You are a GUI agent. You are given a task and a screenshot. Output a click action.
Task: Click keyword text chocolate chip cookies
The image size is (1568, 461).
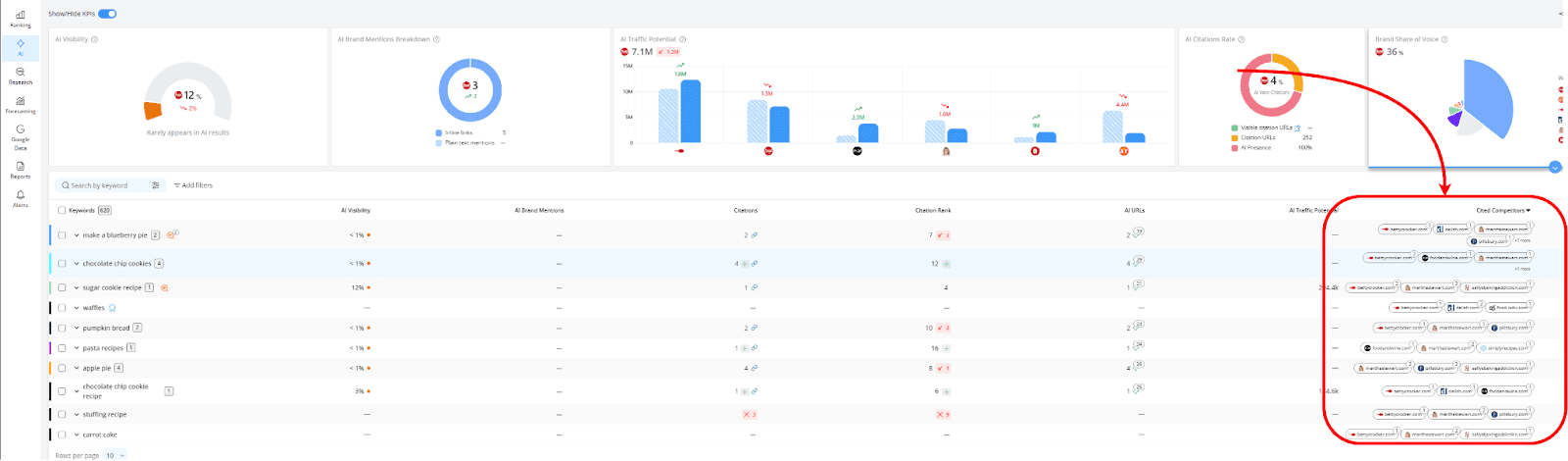click(x=117, y=264)
